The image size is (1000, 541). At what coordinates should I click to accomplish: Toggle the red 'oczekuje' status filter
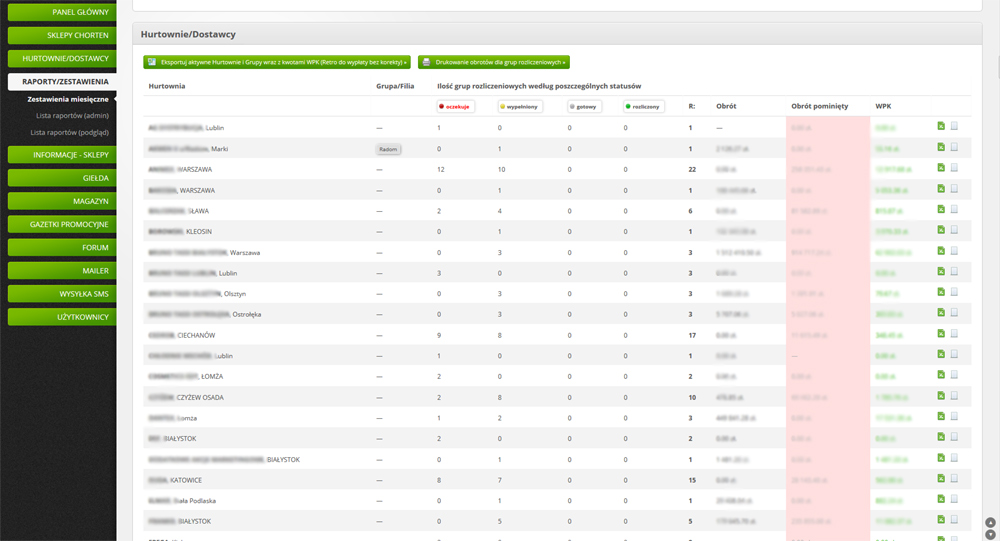(455, 106)
